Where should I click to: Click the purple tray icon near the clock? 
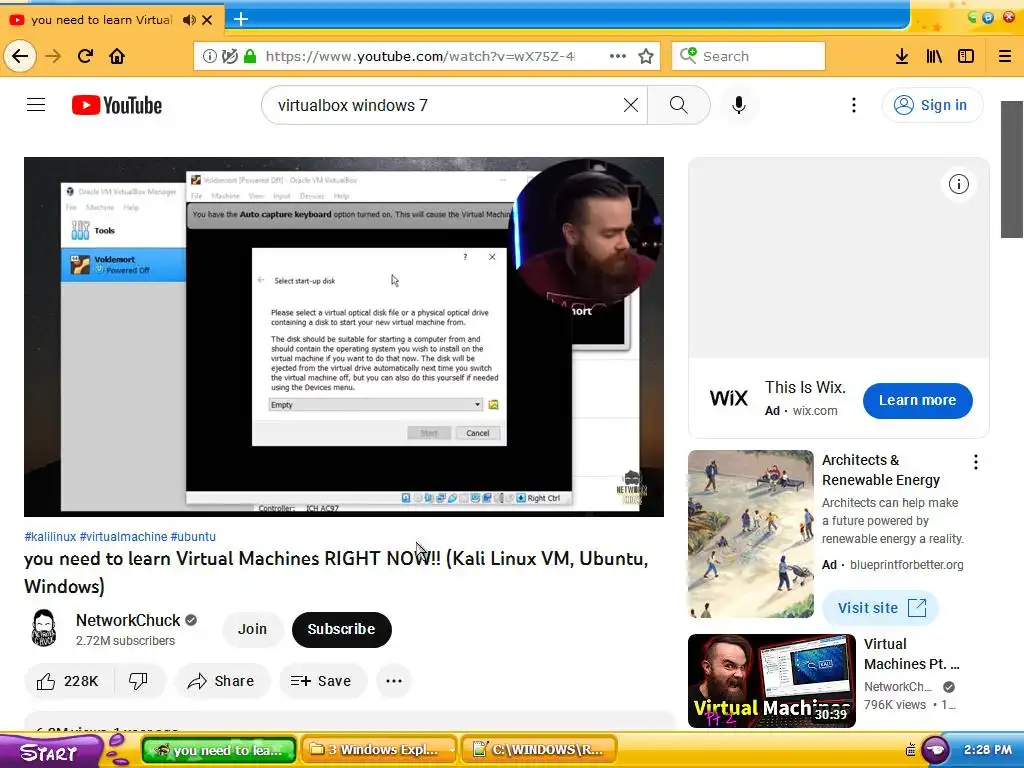(x=935, y=750)
